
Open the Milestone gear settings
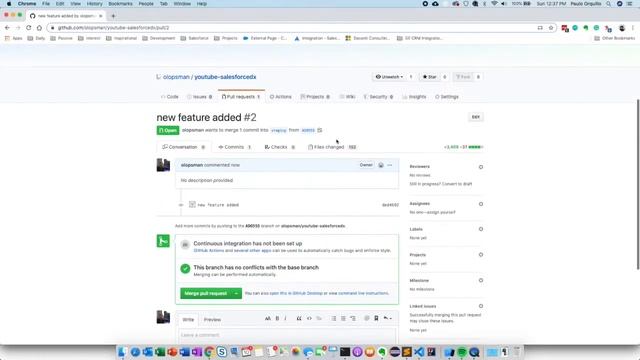coord(481,280)
